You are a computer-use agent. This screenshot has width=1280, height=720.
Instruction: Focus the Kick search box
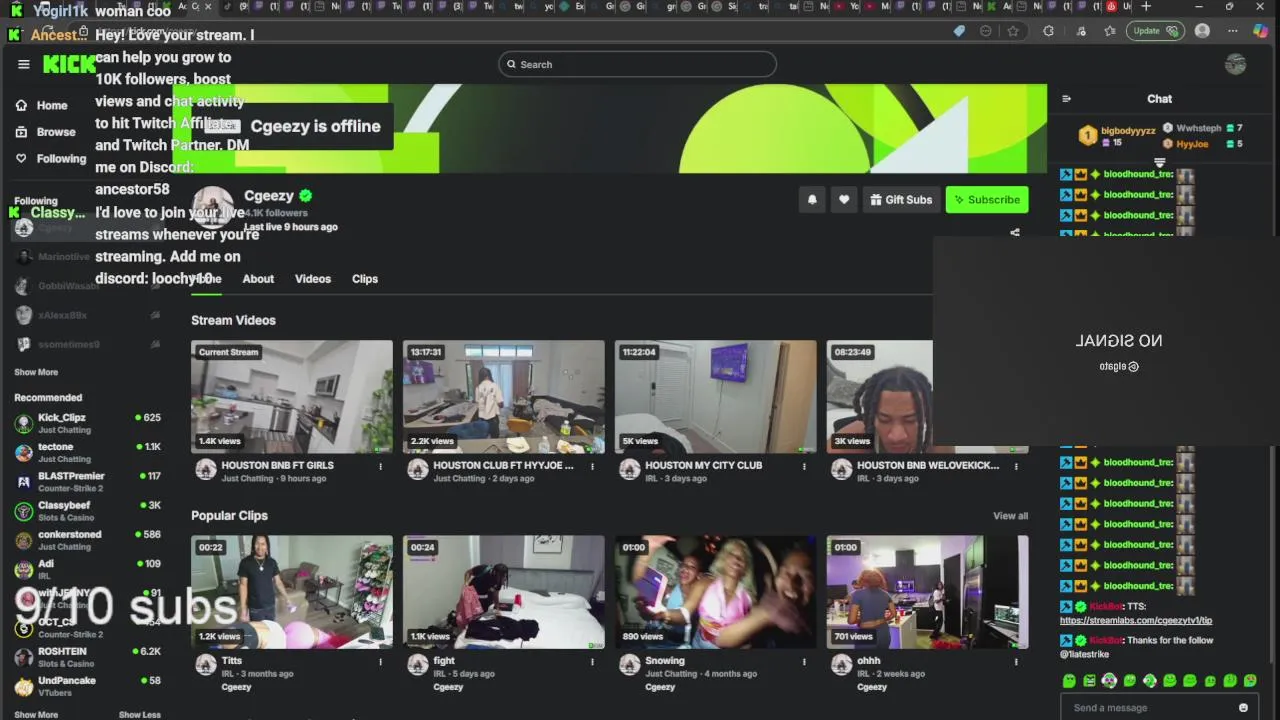click(x=637, y=64)
